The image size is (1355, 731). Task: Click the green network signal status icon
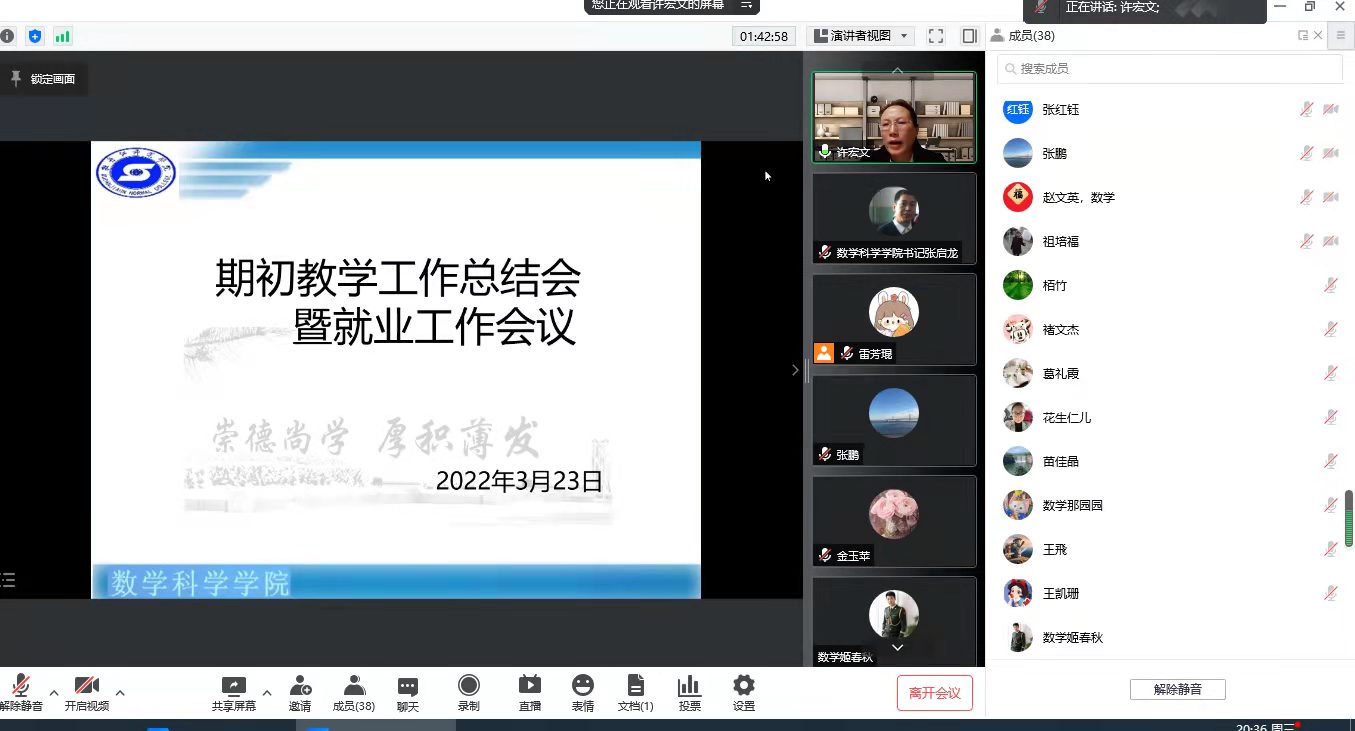click(x=63, y=36)
